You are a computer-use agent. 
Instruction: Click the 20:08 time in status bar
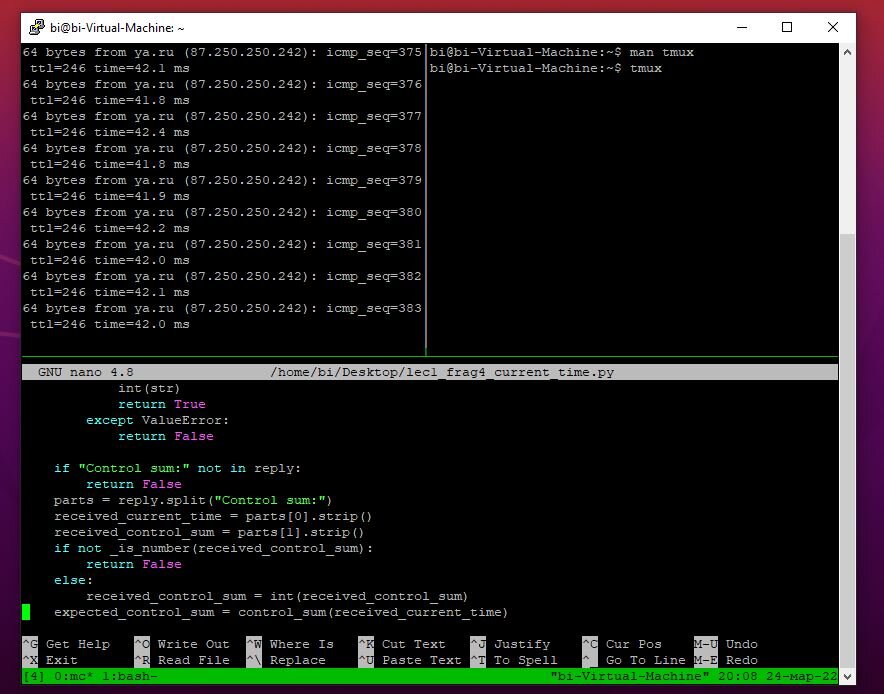(738, 676)
